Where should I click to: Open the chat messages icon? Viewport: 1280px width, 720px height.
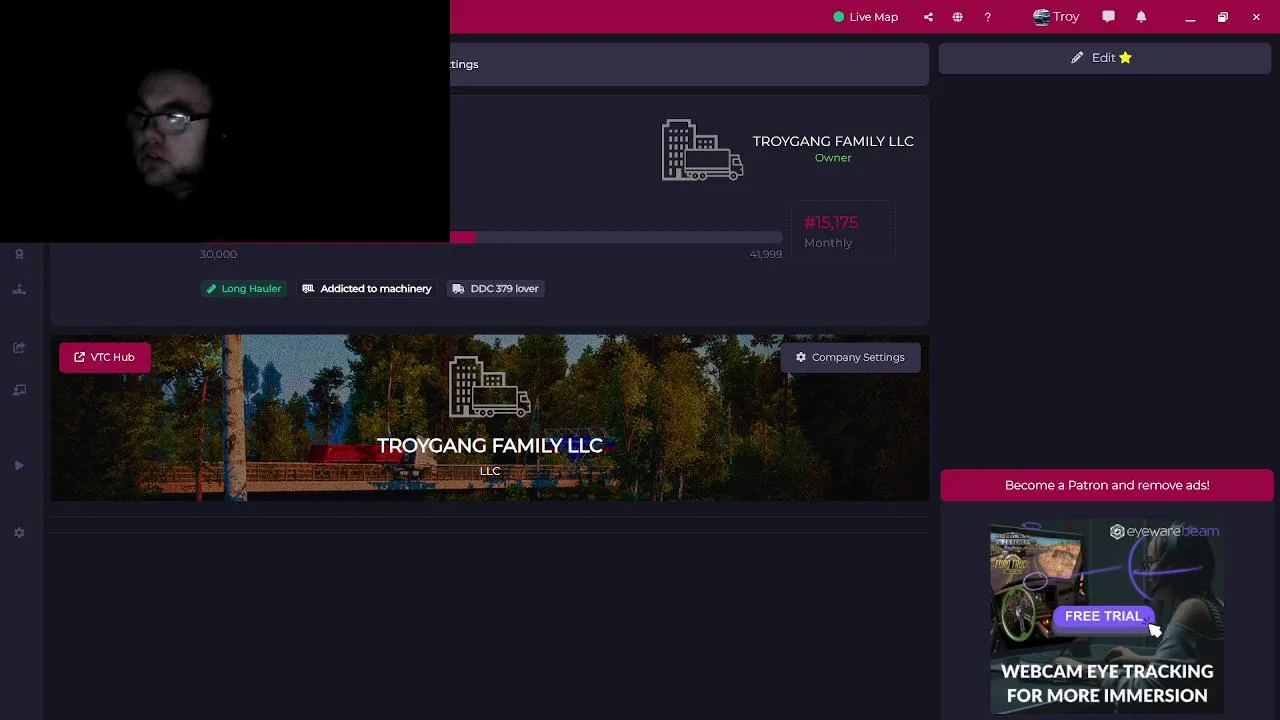tap(1108, 17)
